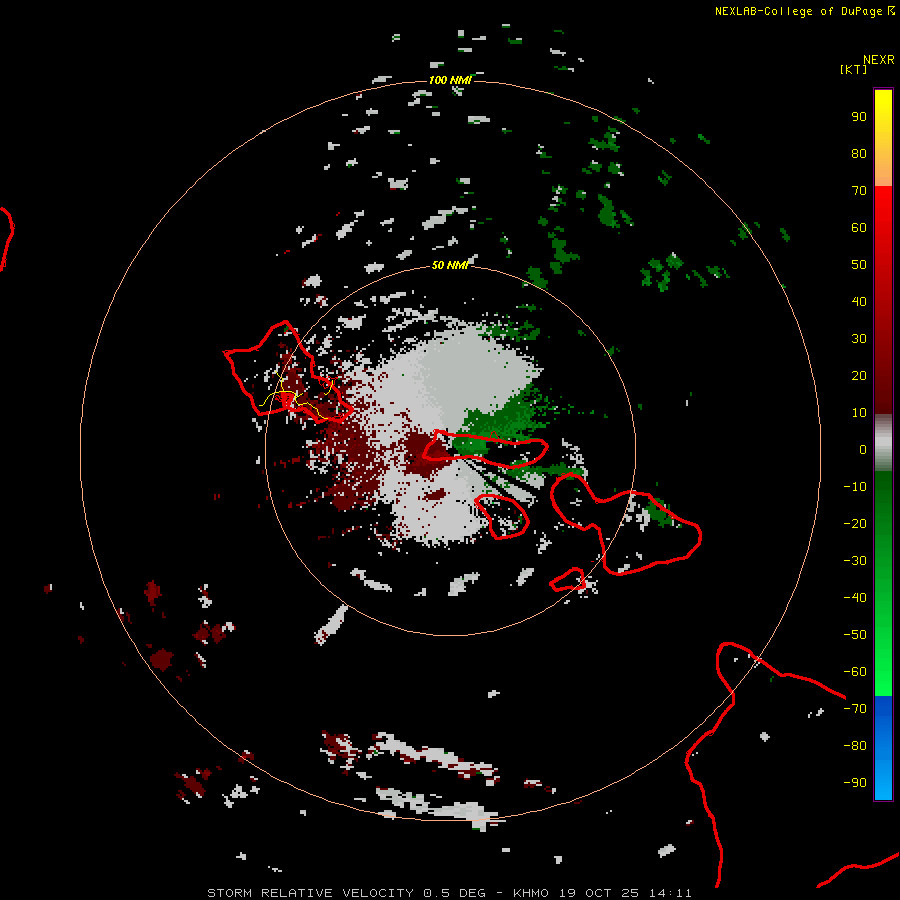Click the -80 value on velocity scale
The height and width of the screenshot is (900, 900).
point(855,746)
